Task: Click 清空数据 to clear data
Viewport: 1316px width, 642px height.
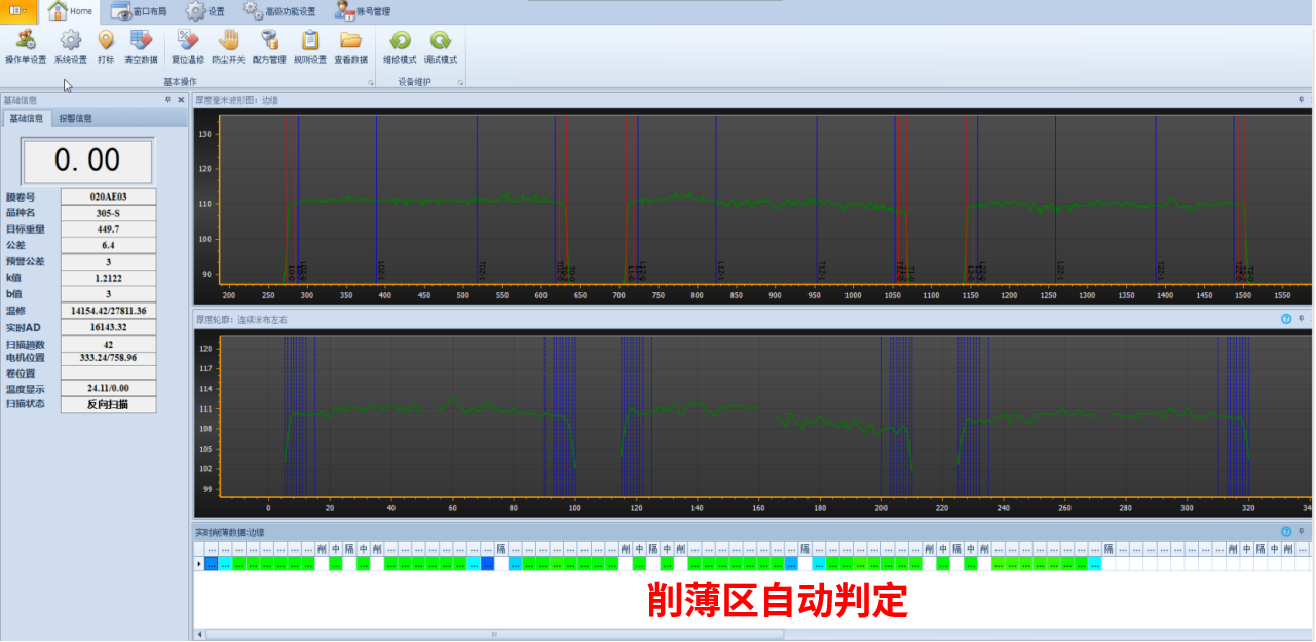Action: tap(141, 47)
